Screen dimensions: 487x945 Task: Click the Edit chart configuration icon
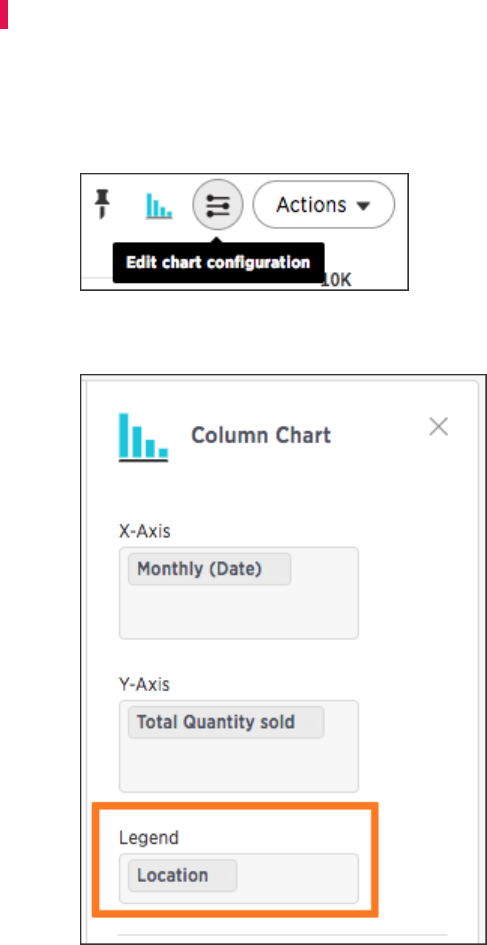tap(218, 204)
